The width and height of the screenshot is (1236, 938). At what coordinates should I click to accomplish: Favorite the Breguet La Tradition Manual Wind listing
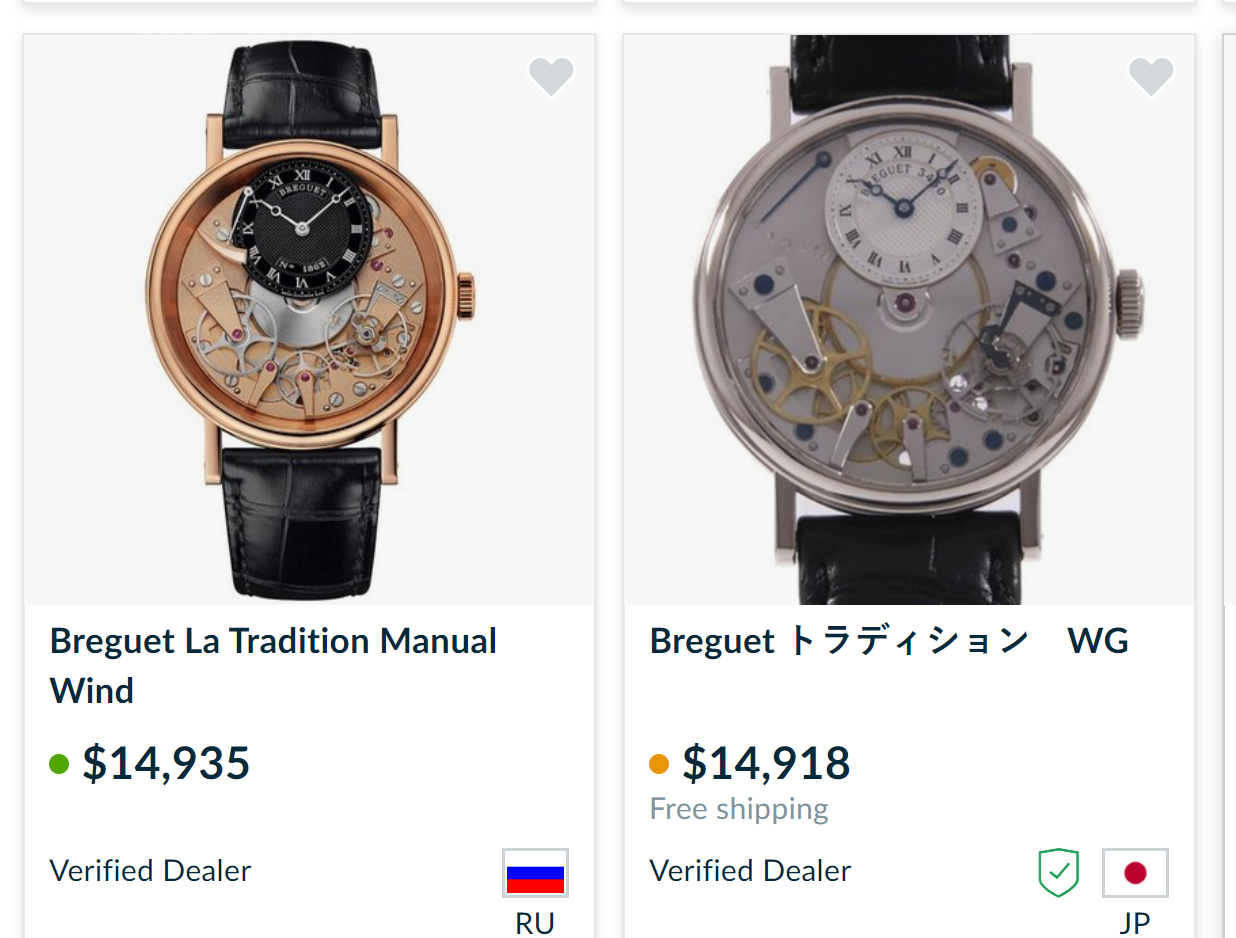551,76
